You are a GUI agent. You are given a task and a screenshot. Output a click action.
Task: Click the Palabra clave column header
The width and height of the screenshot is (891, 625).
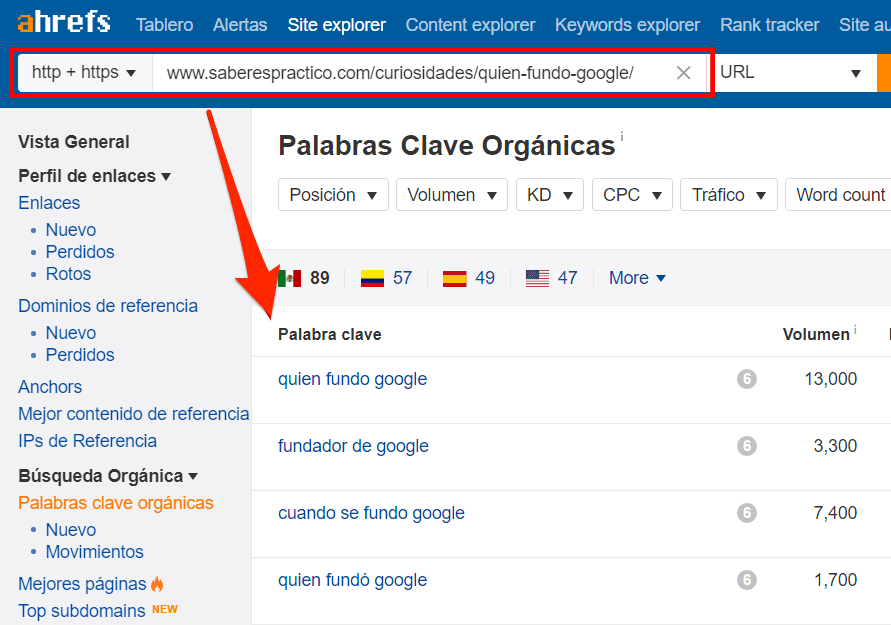[330, 335]
